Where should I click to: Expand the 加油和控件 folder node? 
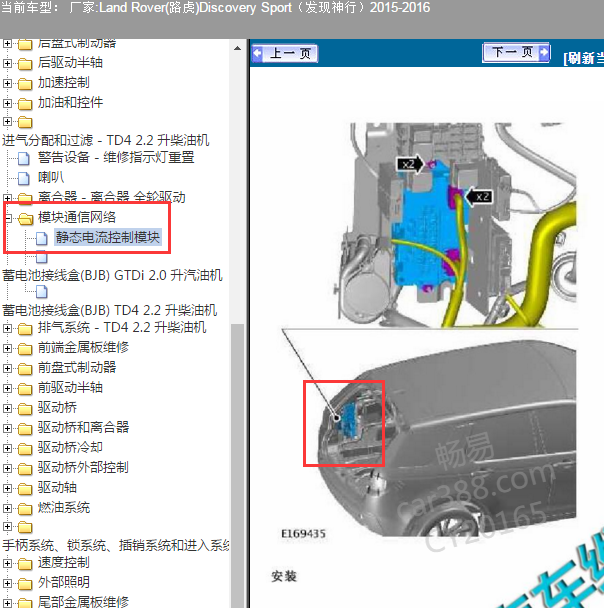point(7,103)
